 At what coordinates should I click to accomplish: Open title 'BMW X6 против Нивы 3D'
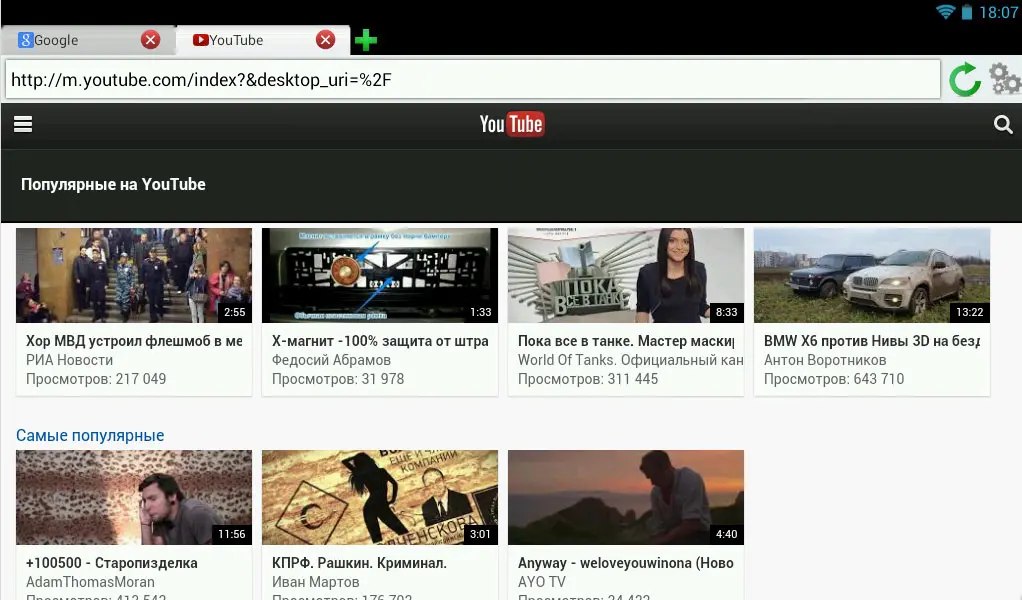(872, 341)
